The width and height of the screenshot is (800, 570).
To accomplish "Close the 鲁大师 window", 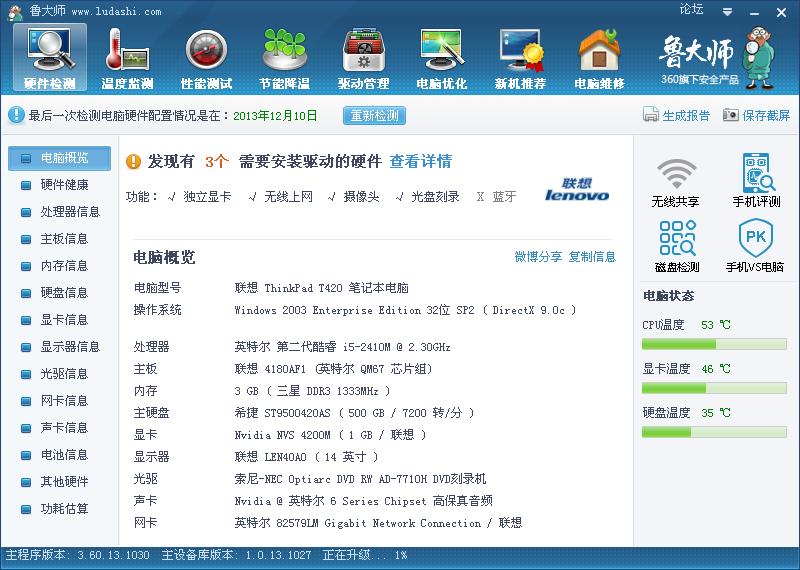I will point(781,12).
